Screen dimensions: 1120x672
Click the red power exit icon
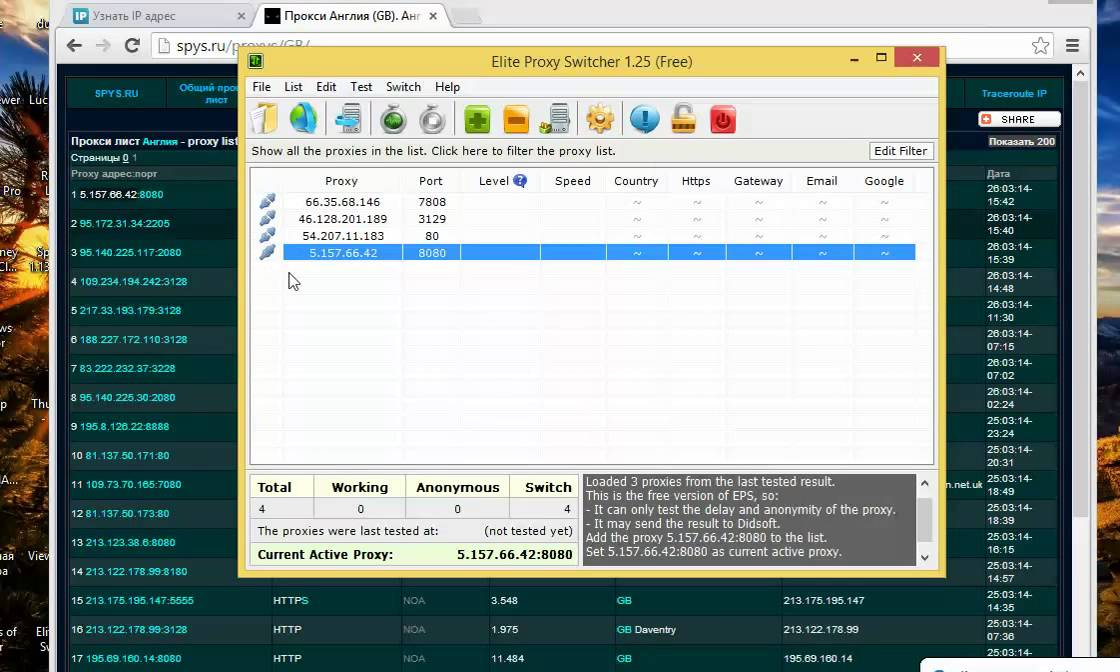pyautogui.click(x=723, y=119)
